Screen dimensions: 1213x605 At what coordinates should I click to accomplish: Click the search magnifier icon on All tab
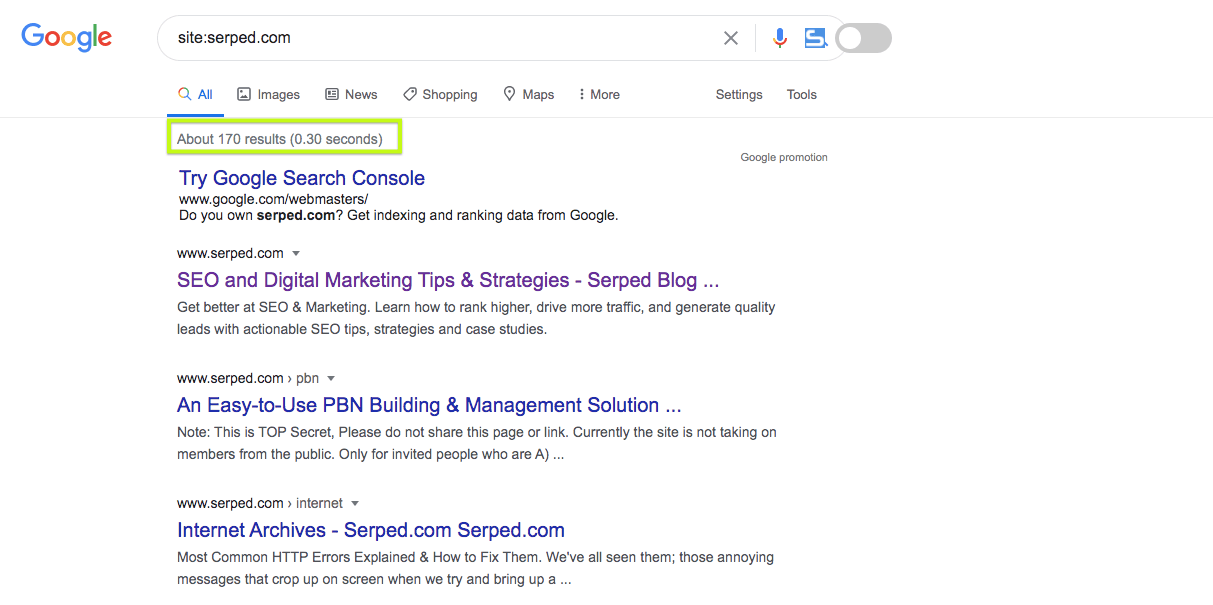(184, 94)
